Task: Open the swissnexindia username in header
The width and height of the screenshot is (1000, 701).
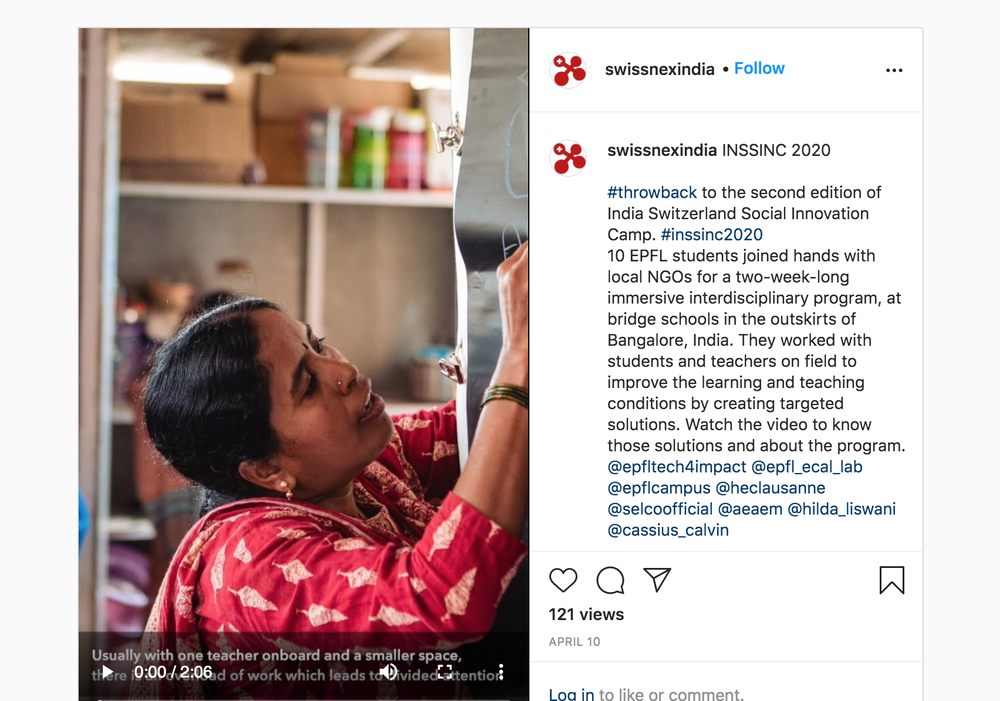Action: coord(659,69)
